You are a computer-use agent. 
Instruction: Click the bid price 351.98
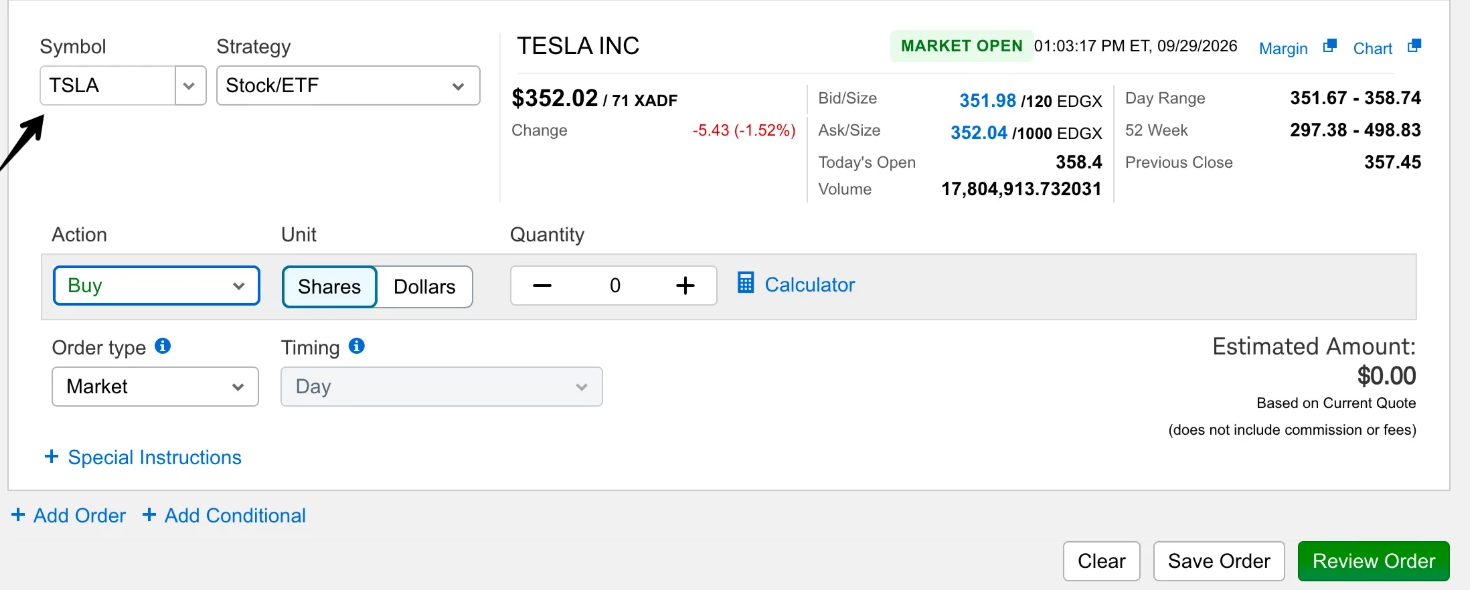click(x=988, y=101)
